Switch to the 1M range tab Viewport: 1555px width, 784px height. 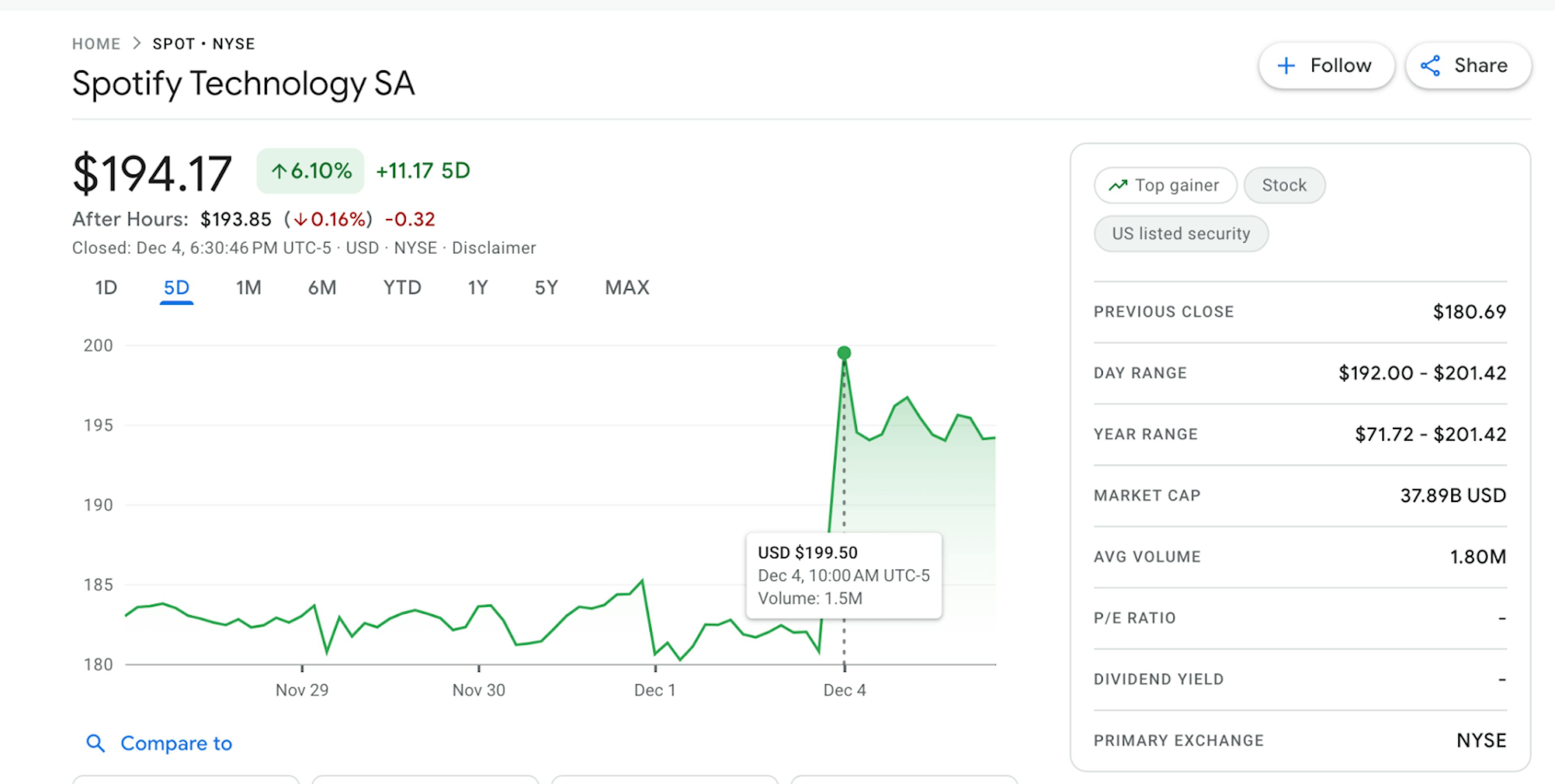tap(248, 287)
